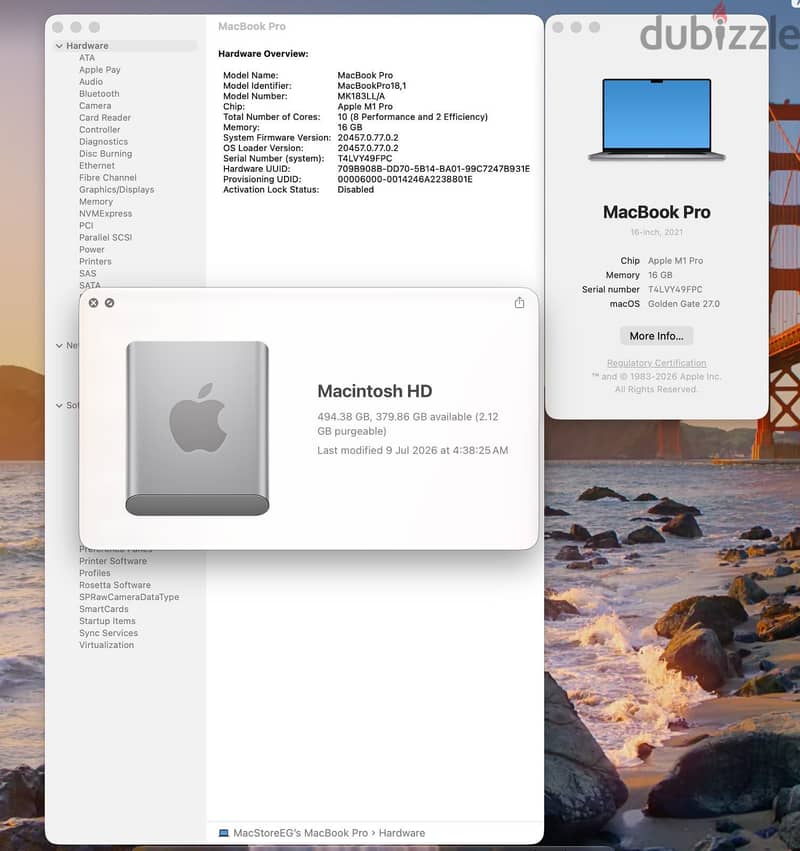Select Profiles in the sidebar
Image resolution: width=800 pixels, height=851 pixels.
[x=95, y=573]
